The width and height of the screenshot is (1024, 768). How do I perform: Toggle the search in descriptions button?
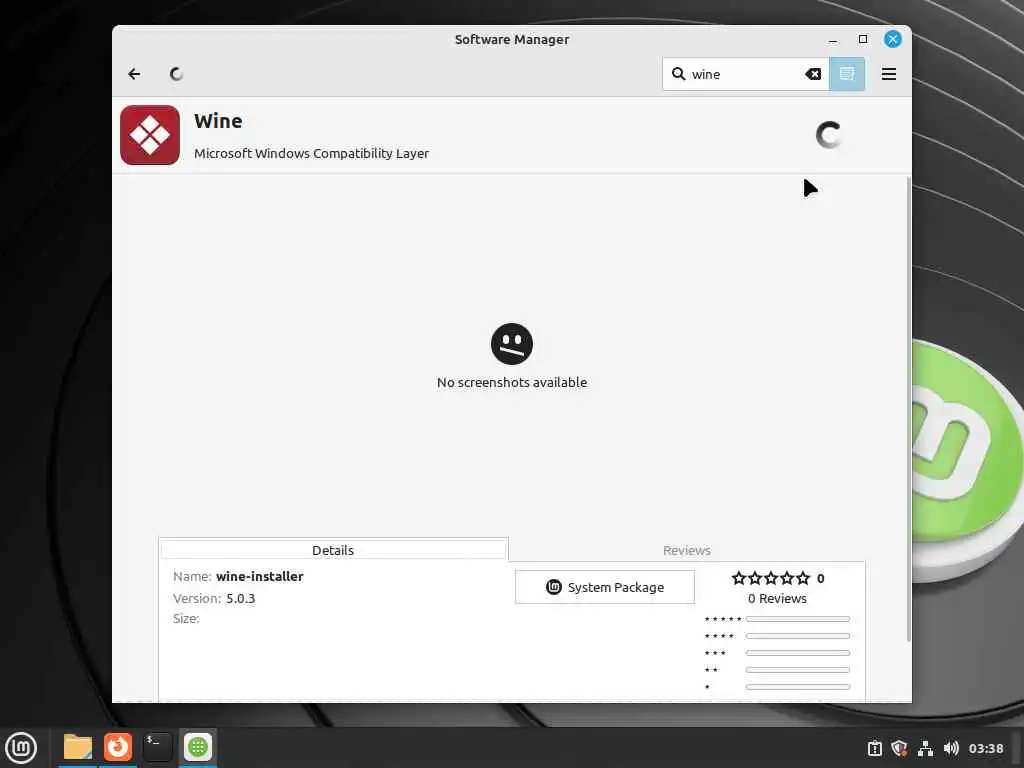click(x=847, y=74)
